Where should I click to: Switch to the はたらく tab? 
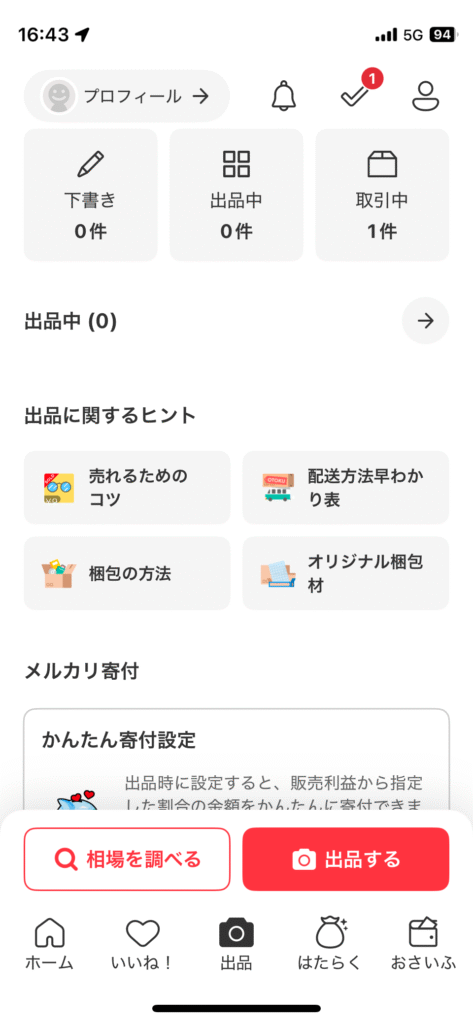[329, 944]
